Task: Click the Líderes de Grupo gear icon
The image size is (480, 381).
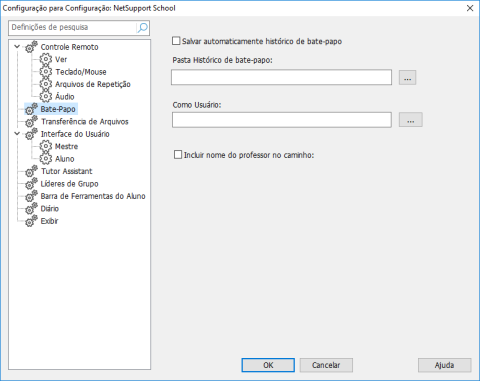Action: click(x=31, y=184)
